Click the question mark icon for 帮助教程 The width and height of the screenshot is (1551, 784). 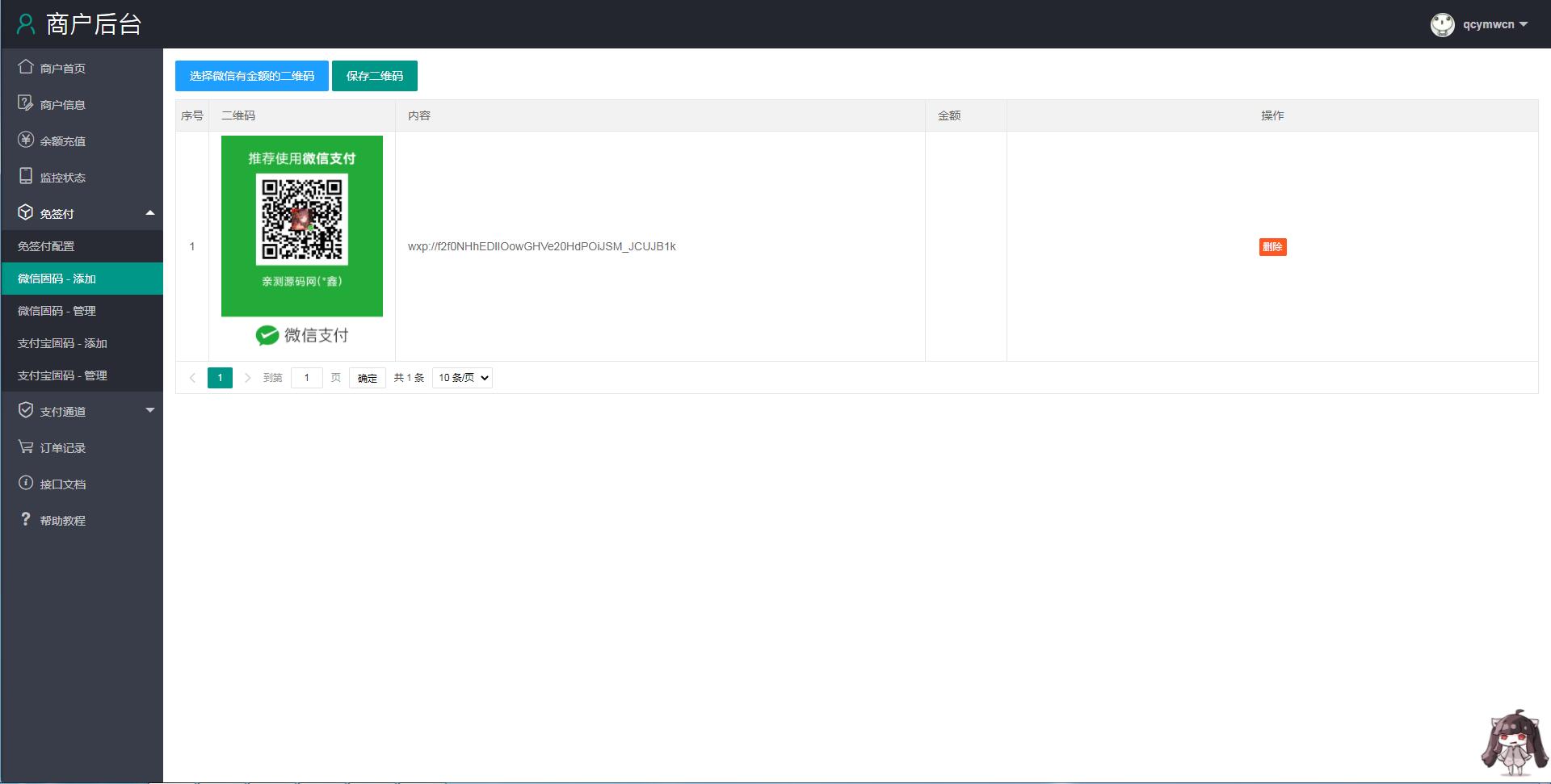click(26, 519)
